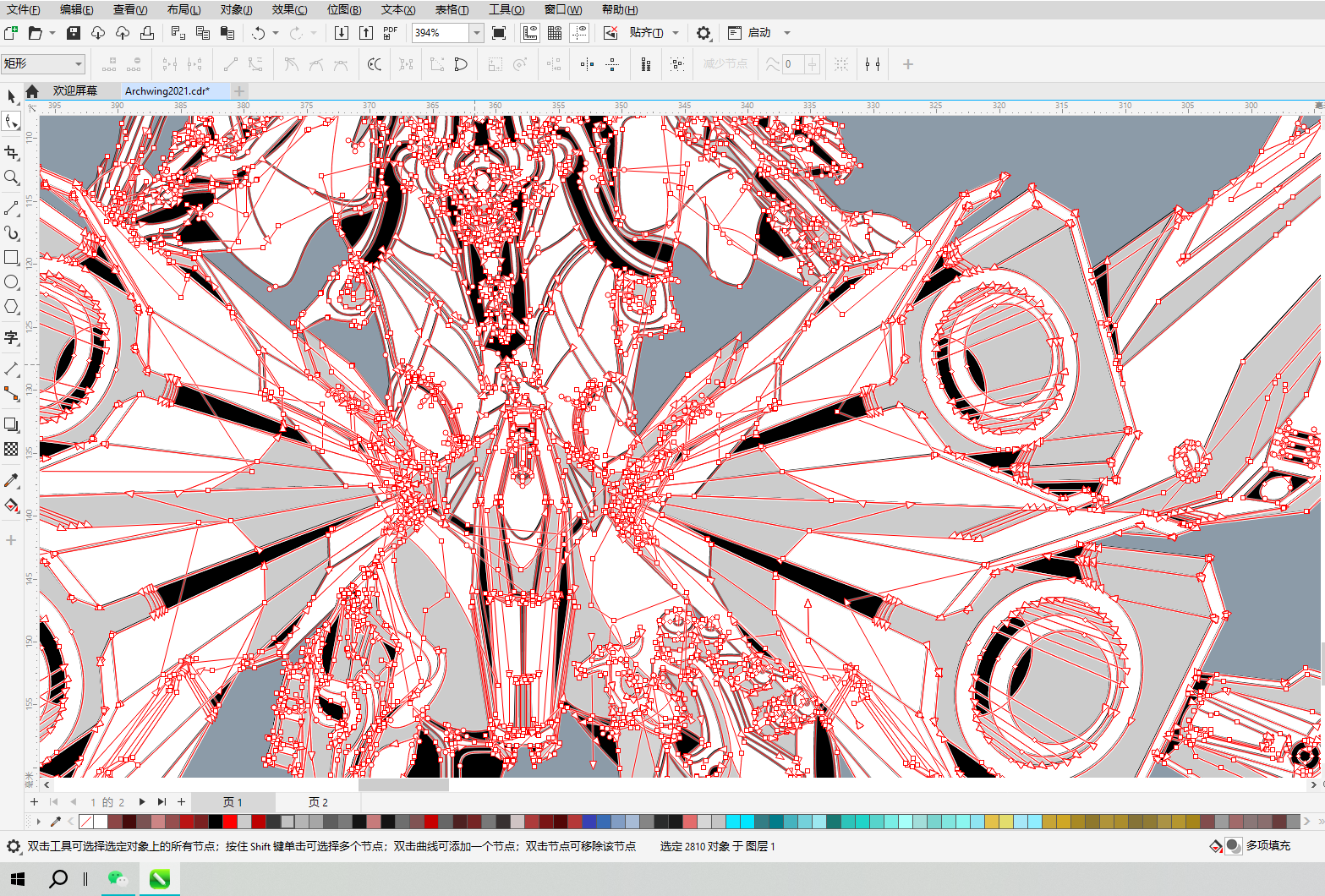Pick the Polygon tool
Screen dimensions: 1325x896
pyautogui.click(x=11, y=306)
